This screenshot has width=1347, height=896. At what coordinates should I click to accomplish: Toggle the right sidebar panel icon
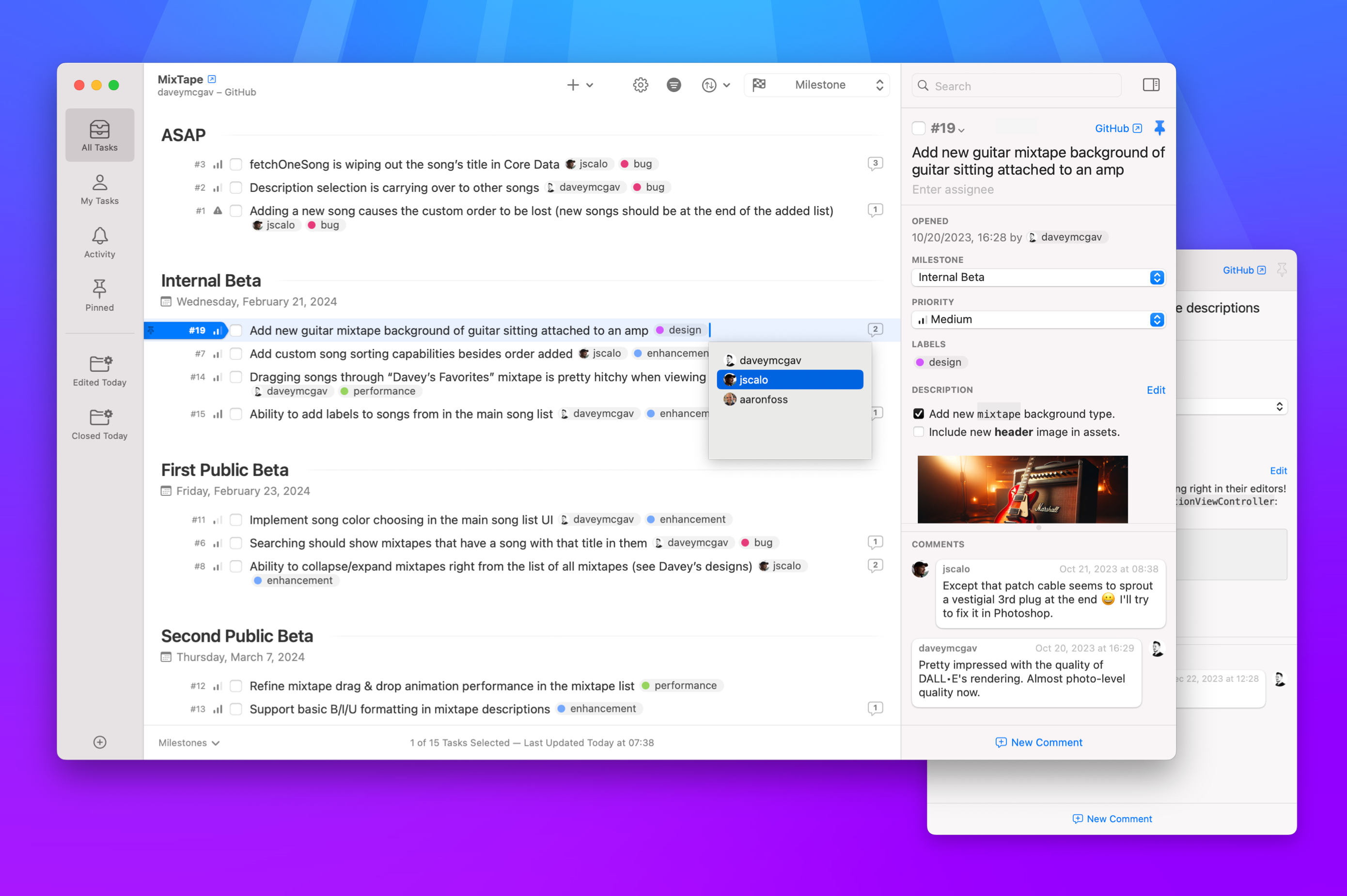(x=1151, y=85)
